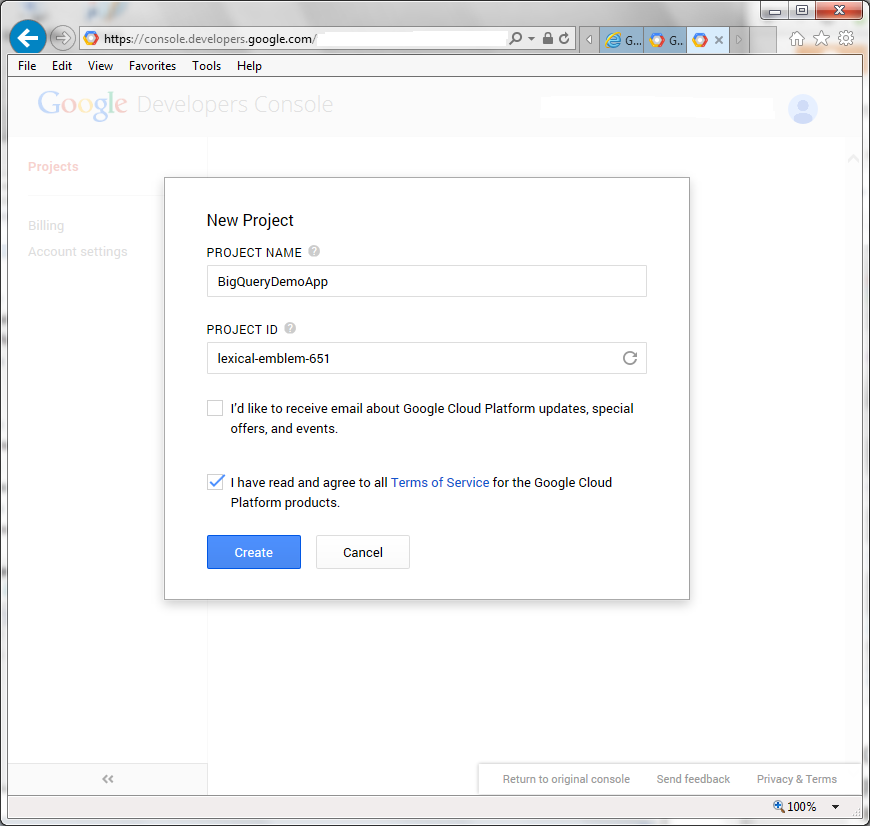Viewport: 870px width, 826px height.
Task: Open the browser Tools gear icon
Action: tap(846, 38)
